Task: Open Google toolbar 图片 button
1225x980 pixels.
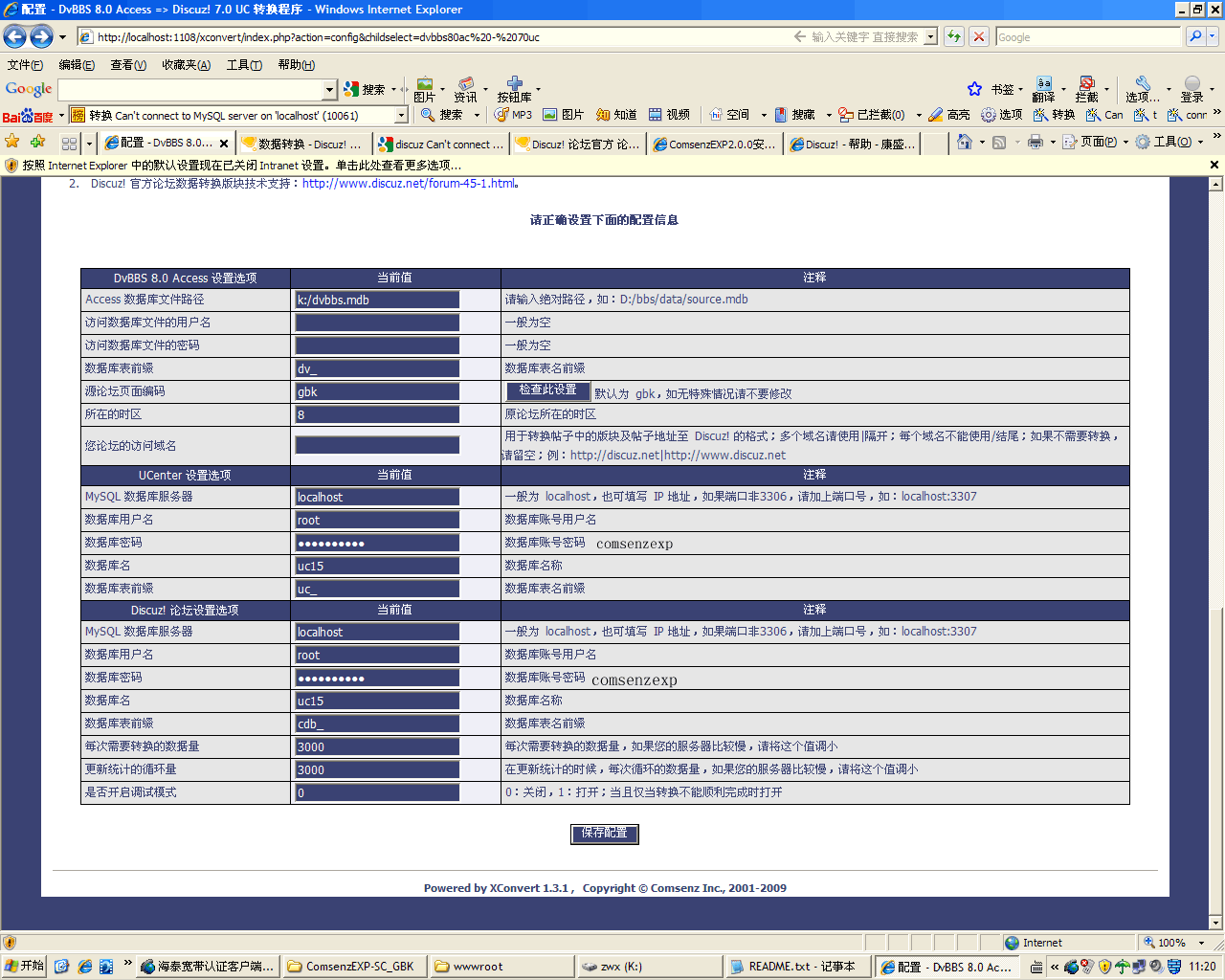Action: click(x=425, y=89)
